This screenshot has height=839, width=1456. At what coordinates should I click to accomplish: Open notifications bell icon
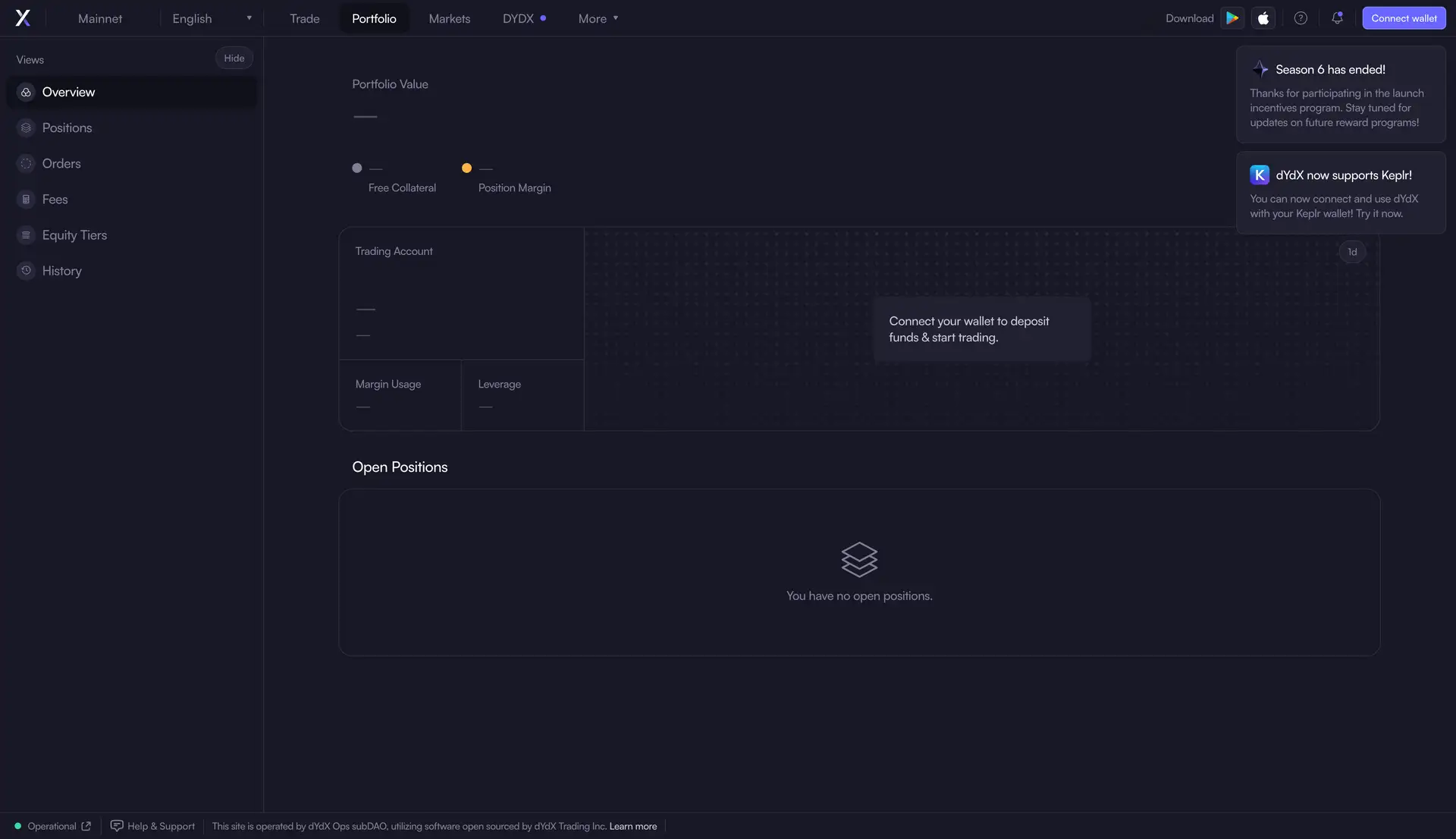(x=1337, y=18)
